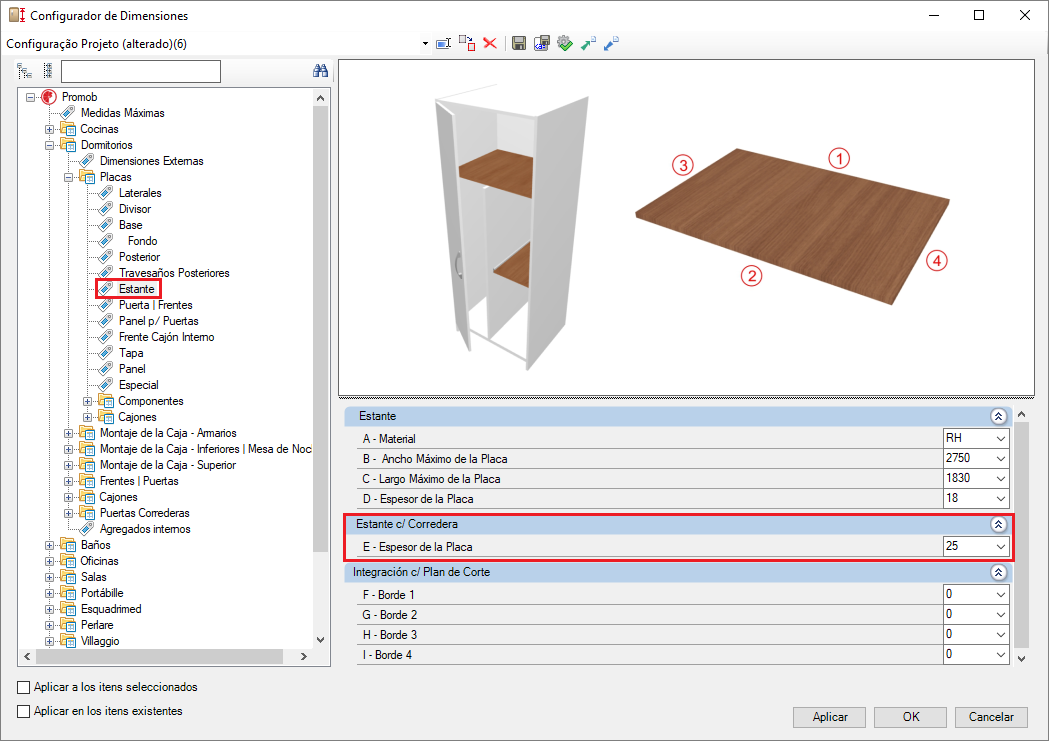Save configuration using the floppy disk icon
1049x741 pixels.
click(x=518, y=43)
